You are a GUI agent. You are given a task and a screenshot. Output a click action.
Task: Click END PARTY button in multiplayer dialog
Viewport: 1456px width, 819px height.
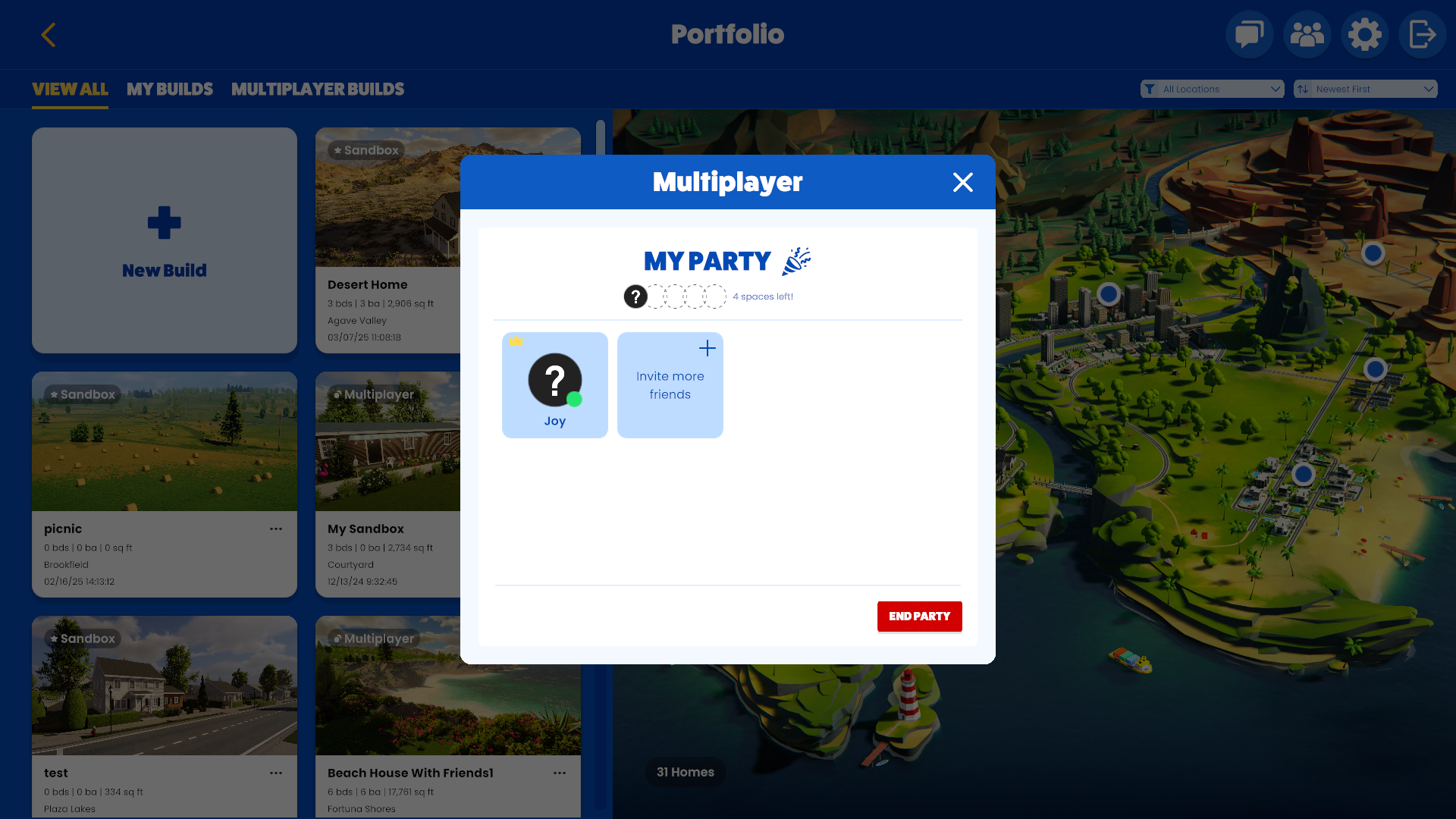pyautogui.click(x=920, y=616)
